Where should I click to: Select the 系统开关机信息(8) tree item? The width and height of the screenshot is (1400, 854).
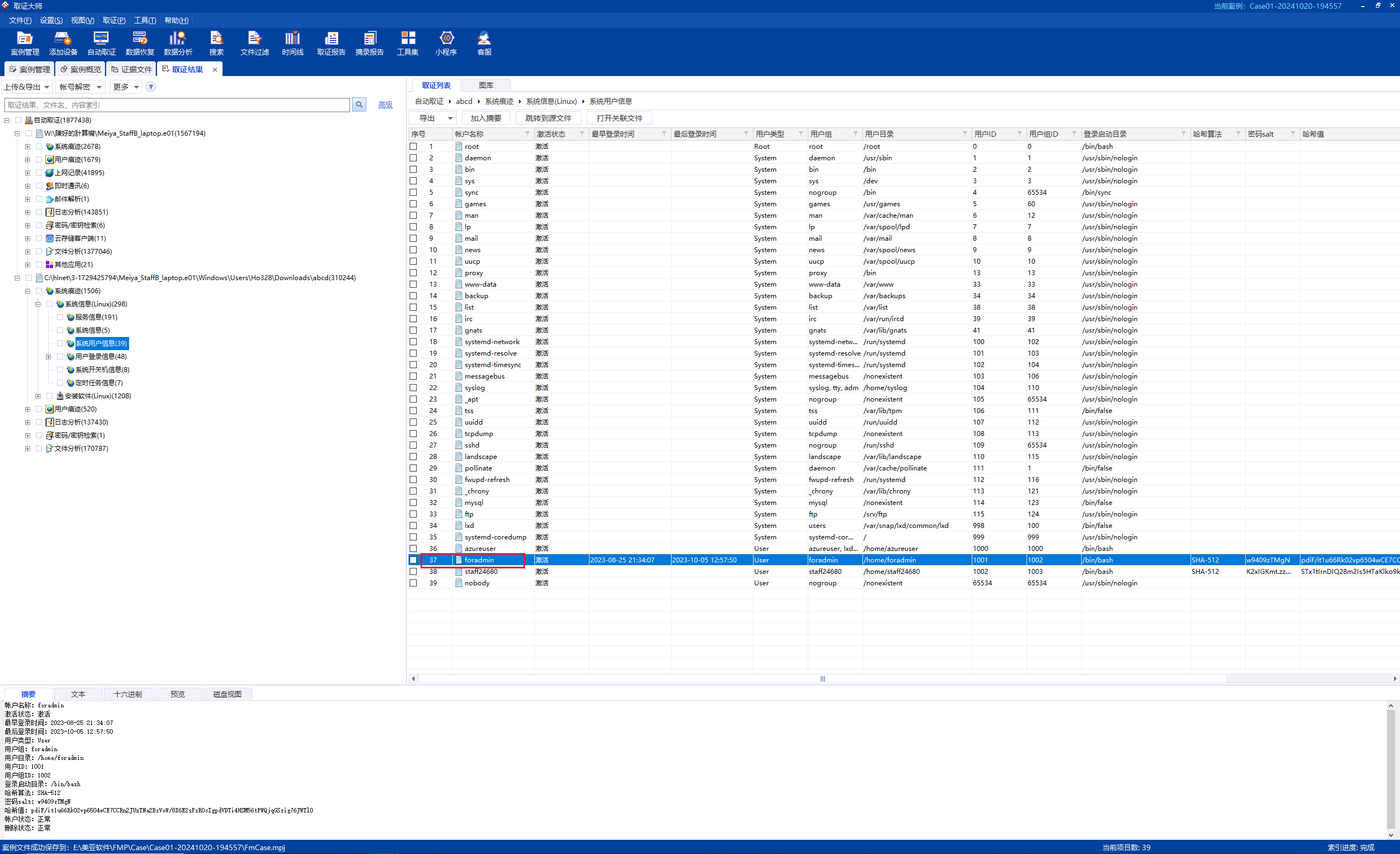point(102,370)
